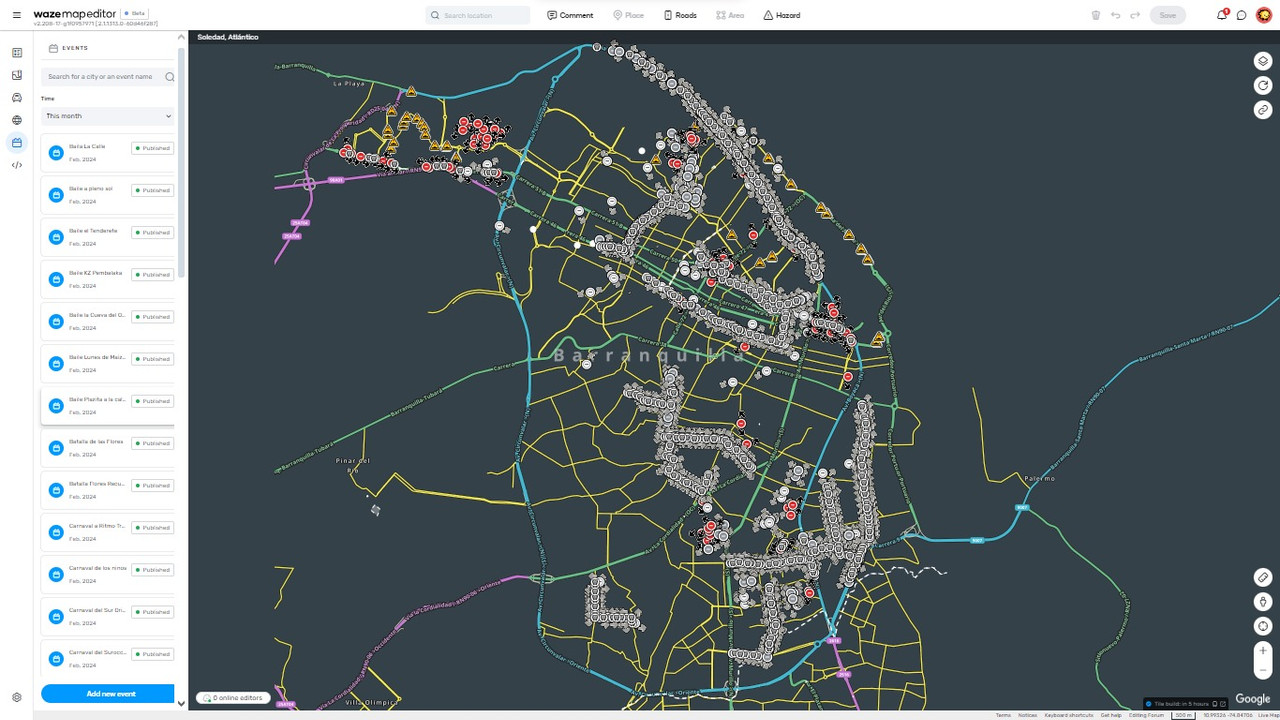Zoom out of the map
Screen dimensions: 1280x720
(1263, 670)
